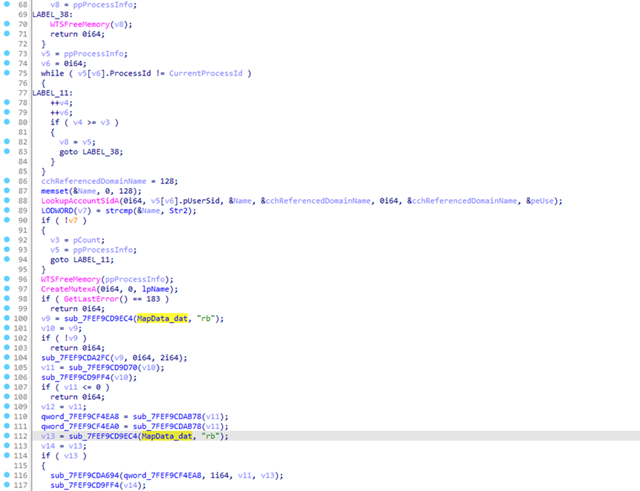The height and width of the screenshot is (491, 640).
Task: Toggle breakpoint dot on line 100
Action: tap(7, 318)
